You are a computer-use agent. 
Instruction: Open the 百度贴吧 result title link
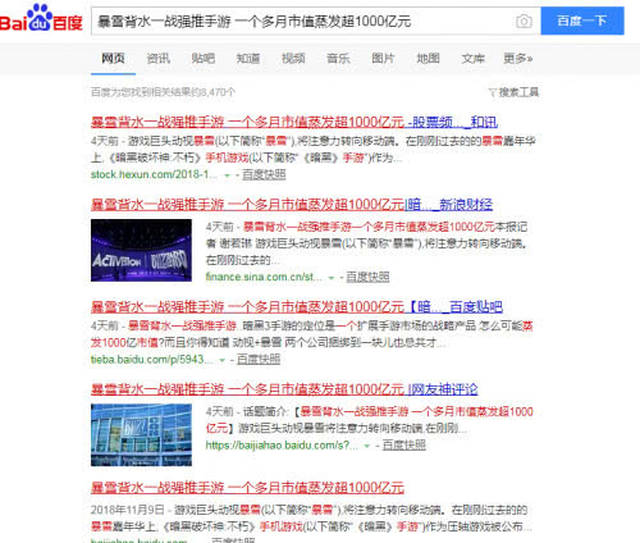coord(296,307)
